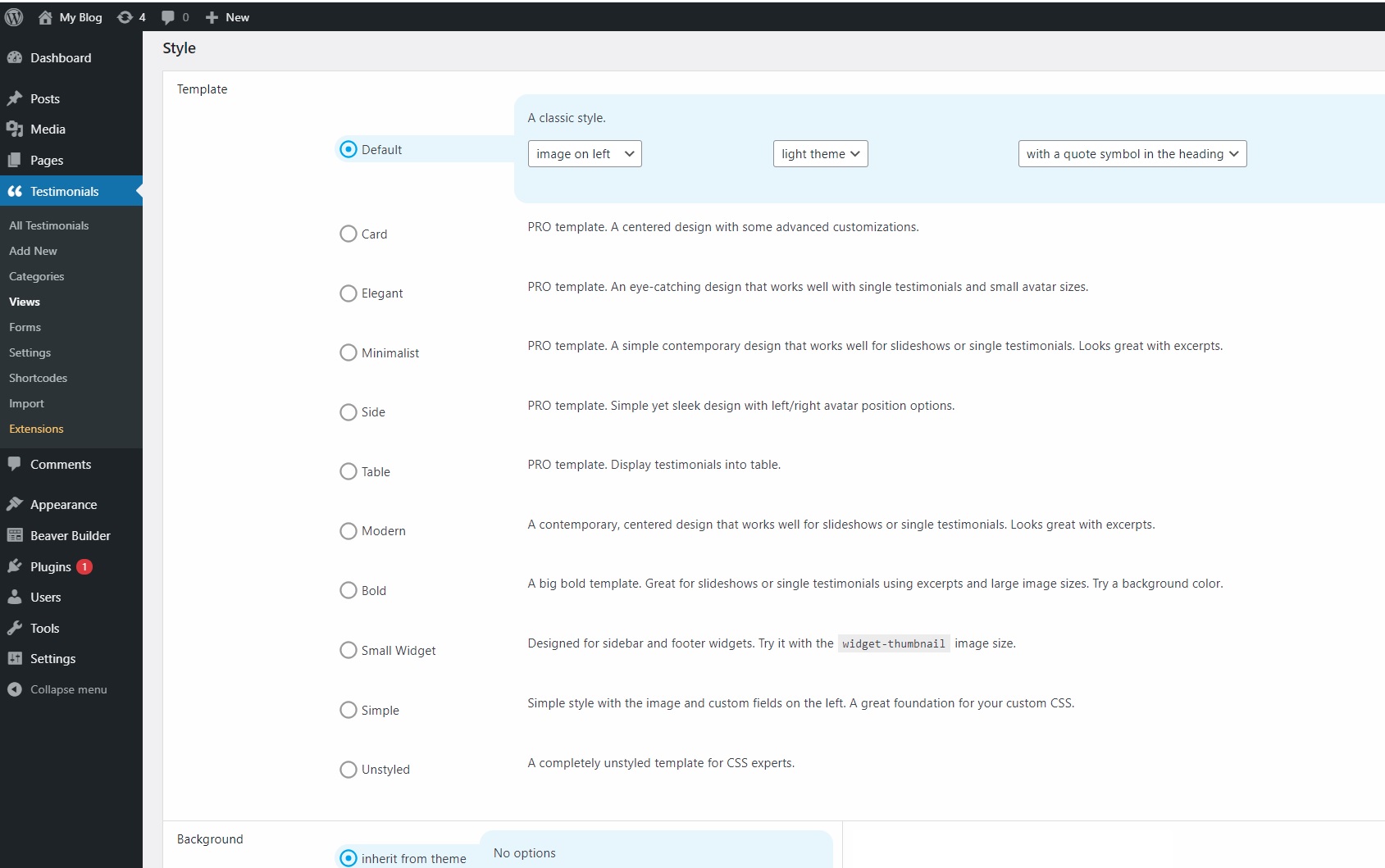Open All Testimonials submenu item

point(49,225)
